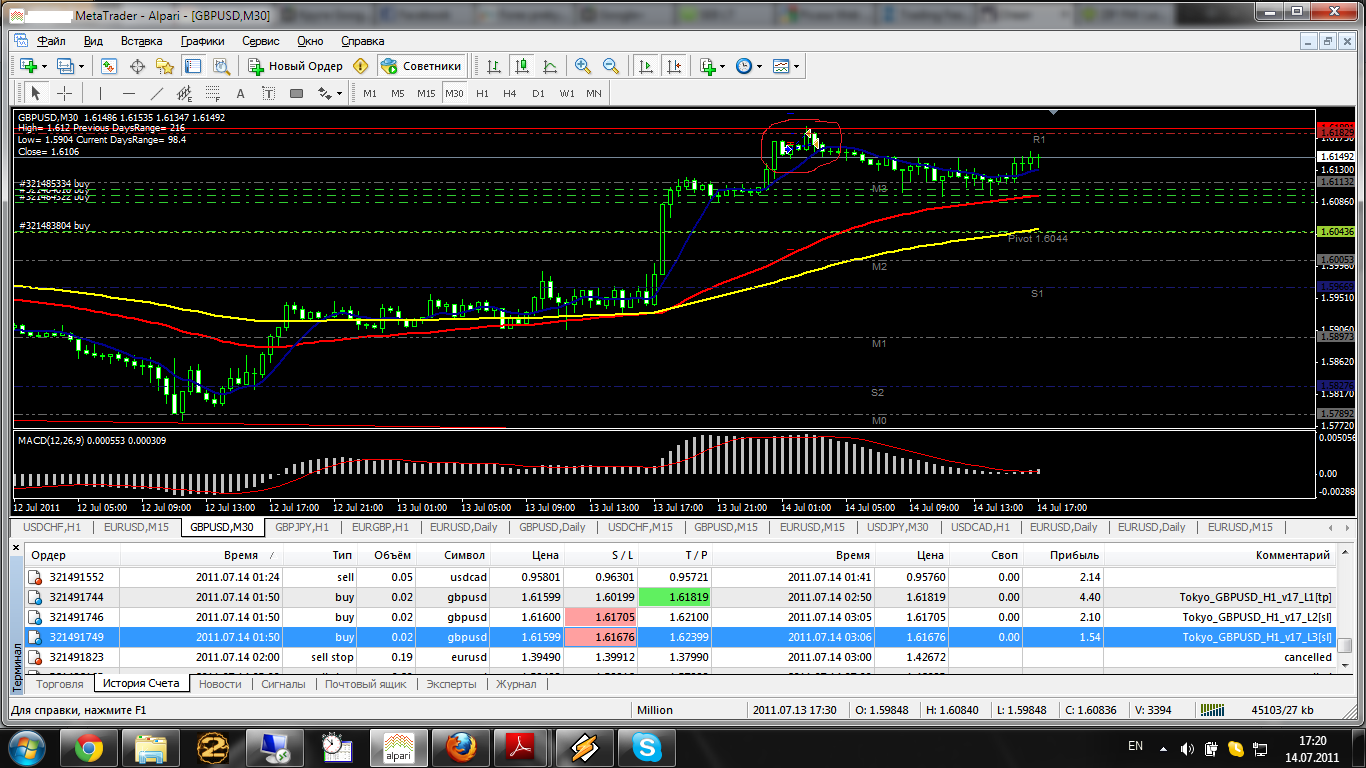Open the Strategy Tester magnifier icon

[x=221, y=66]
